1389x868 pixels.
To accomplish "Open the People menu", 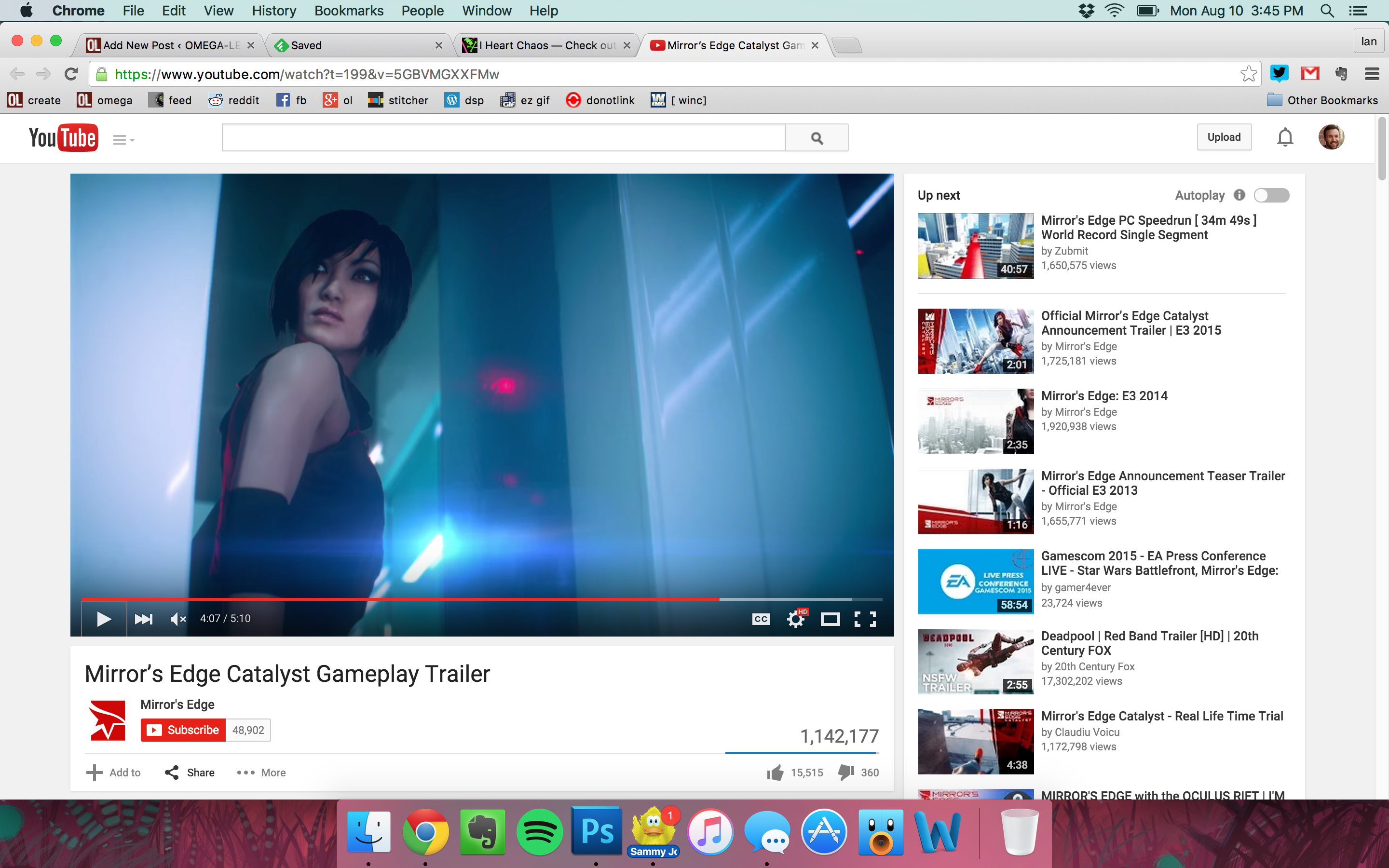I will click(x=422, y=10).
